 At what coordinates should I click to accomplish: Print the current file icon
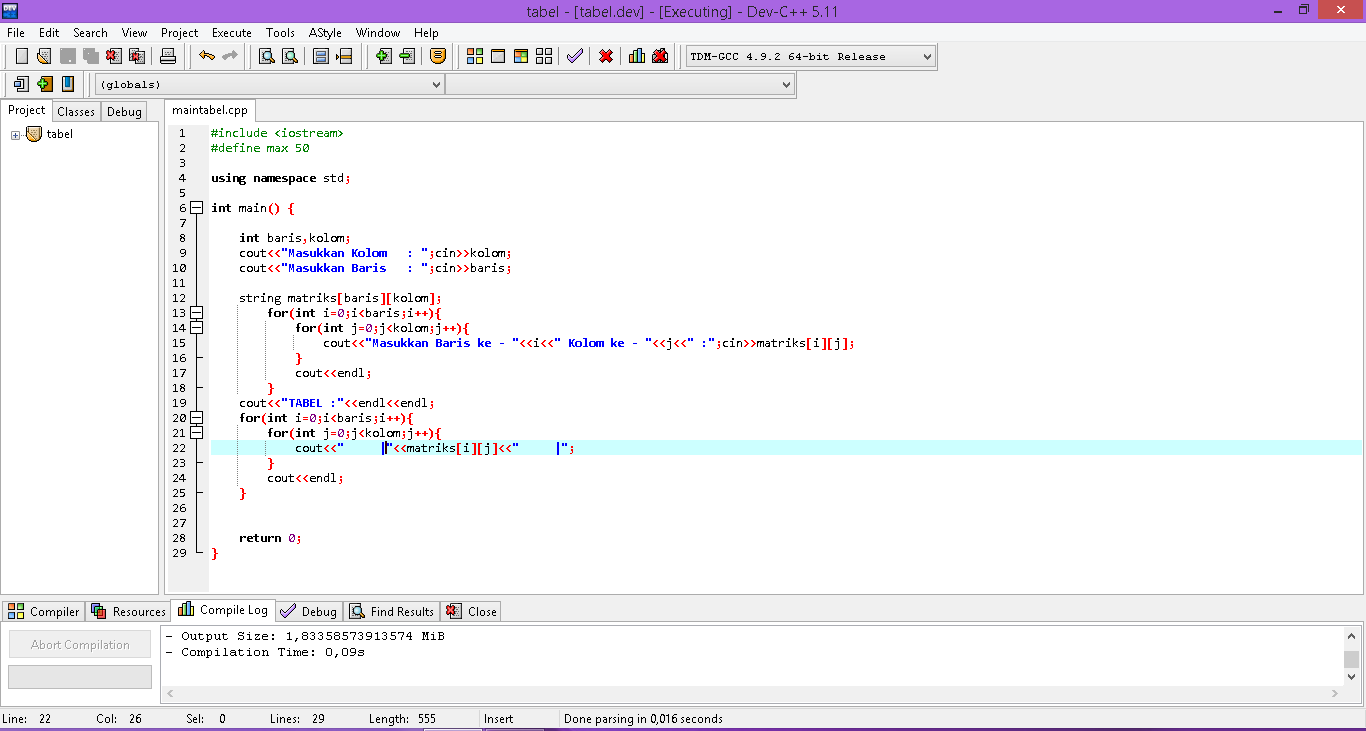pos(168,56)
